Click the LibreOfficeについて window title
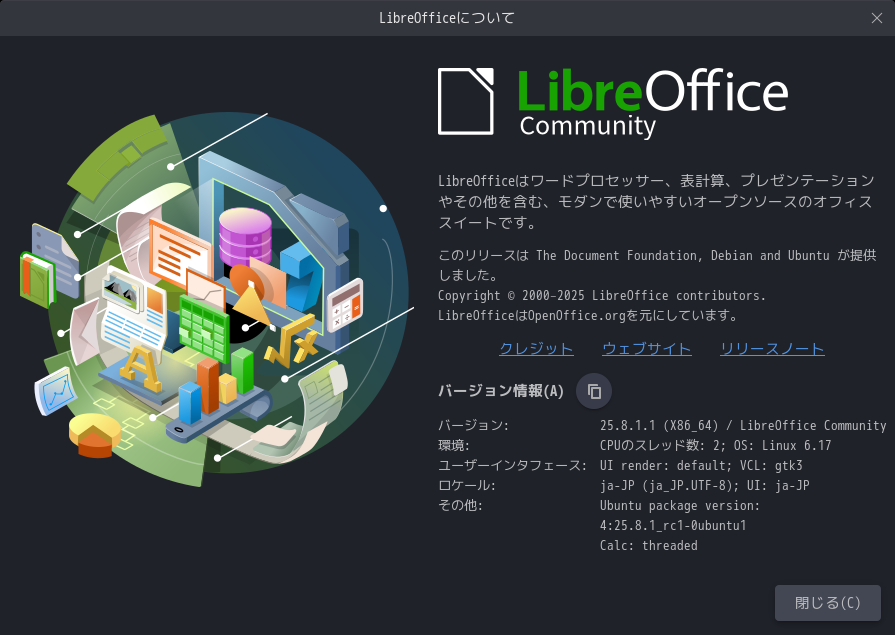The width and height of the screenshot is (895, 635). (447, 18)
